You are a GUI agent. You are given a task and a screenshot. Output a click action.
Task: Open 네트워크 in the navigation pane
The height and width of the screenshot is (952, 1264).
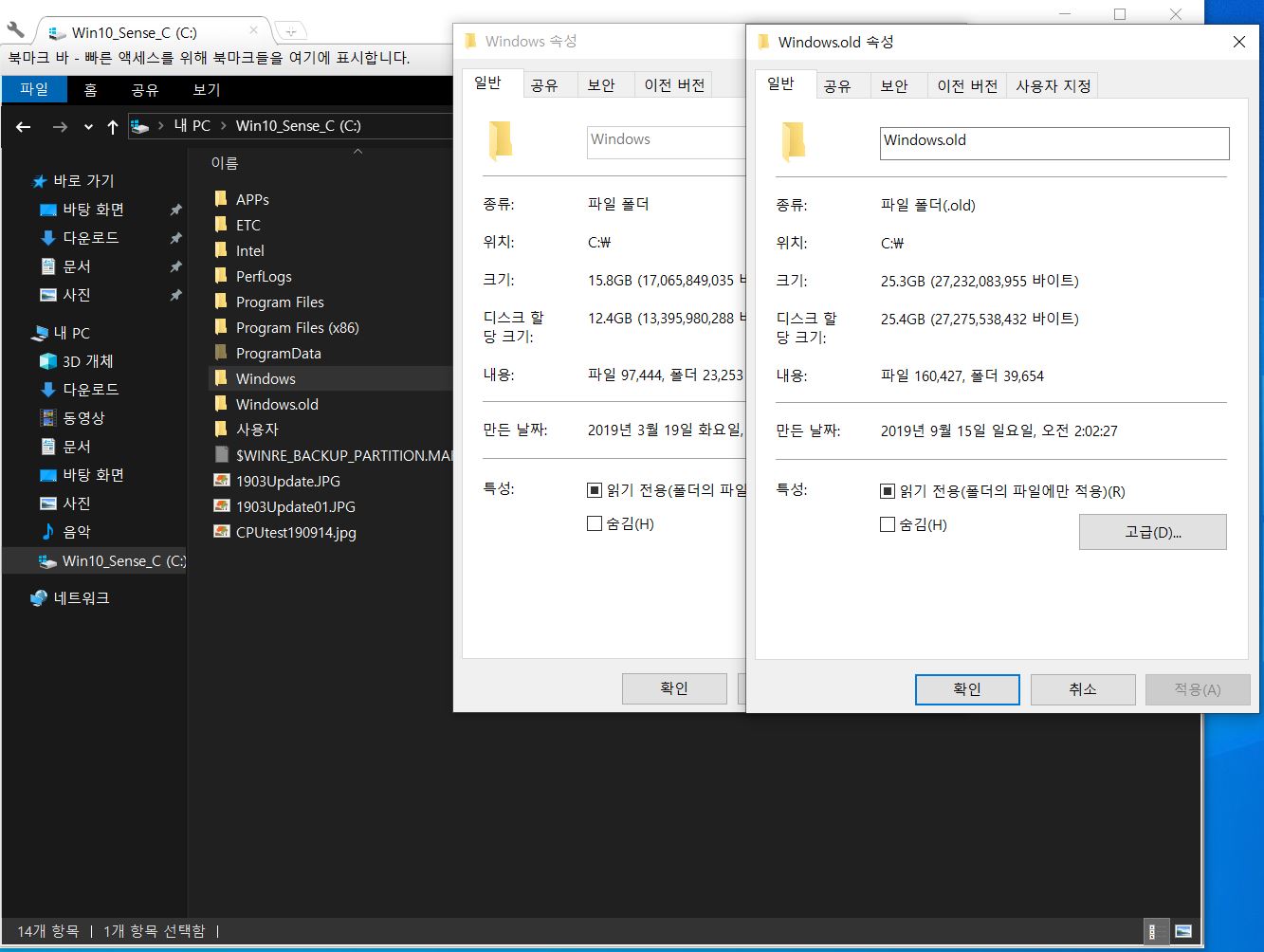(x=71, y=598)
